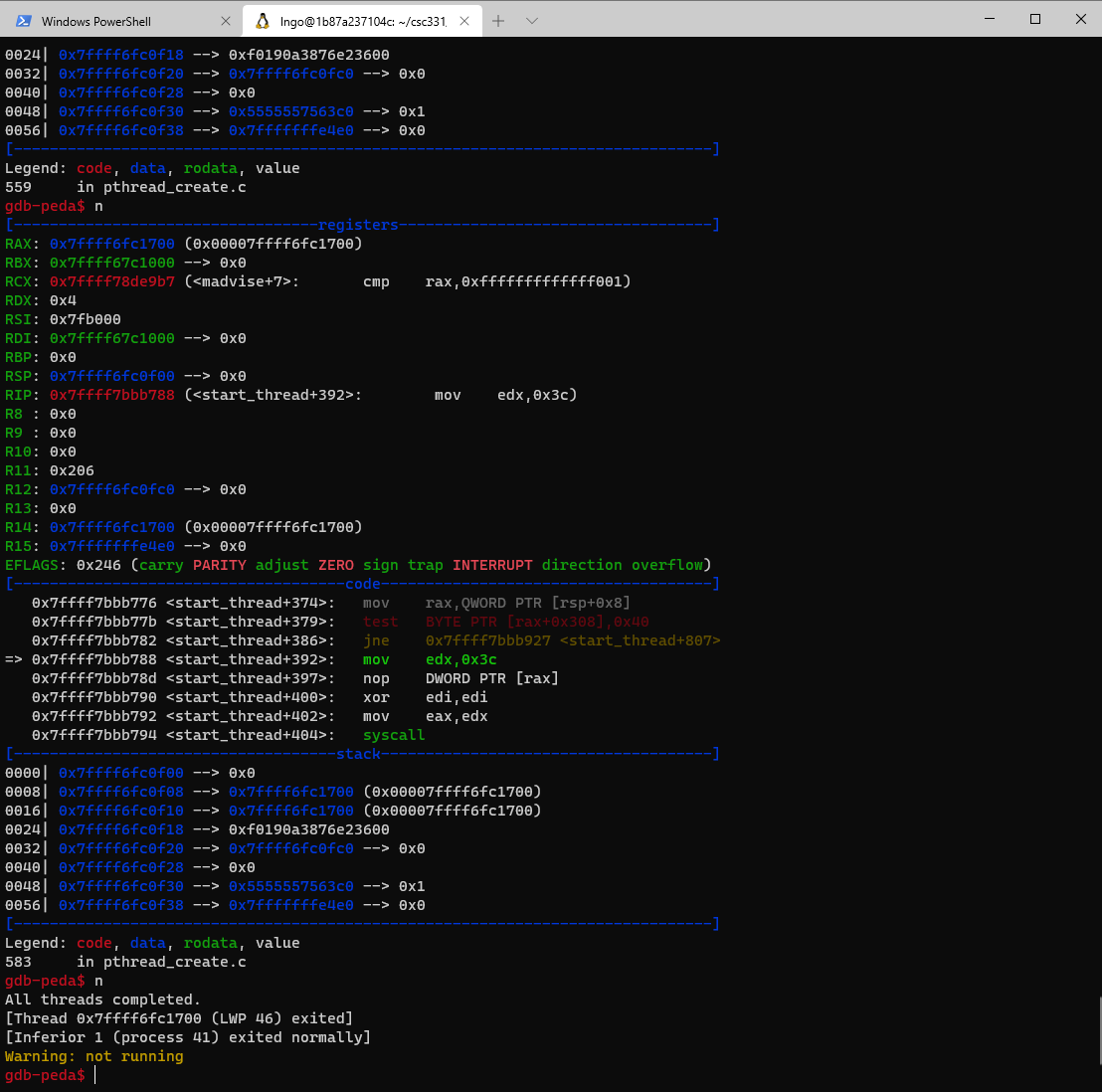Click 'Warning: not running' message
Screen dimensions: 1102x1092
coord(94,1056)
